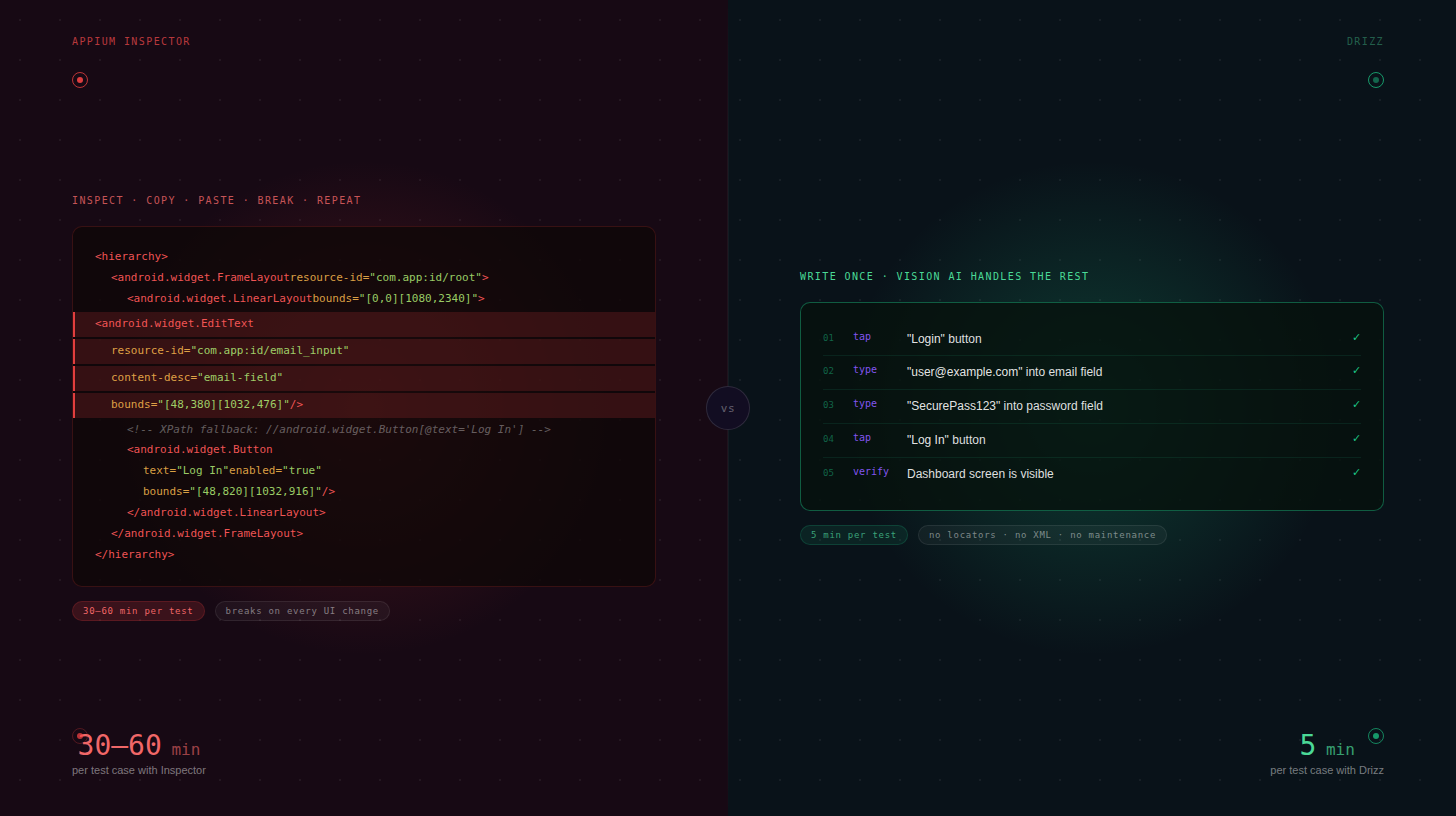1456x816 pixels.
Task: Click the 30–60 min per test pill
Action: [x=138, y=611]
